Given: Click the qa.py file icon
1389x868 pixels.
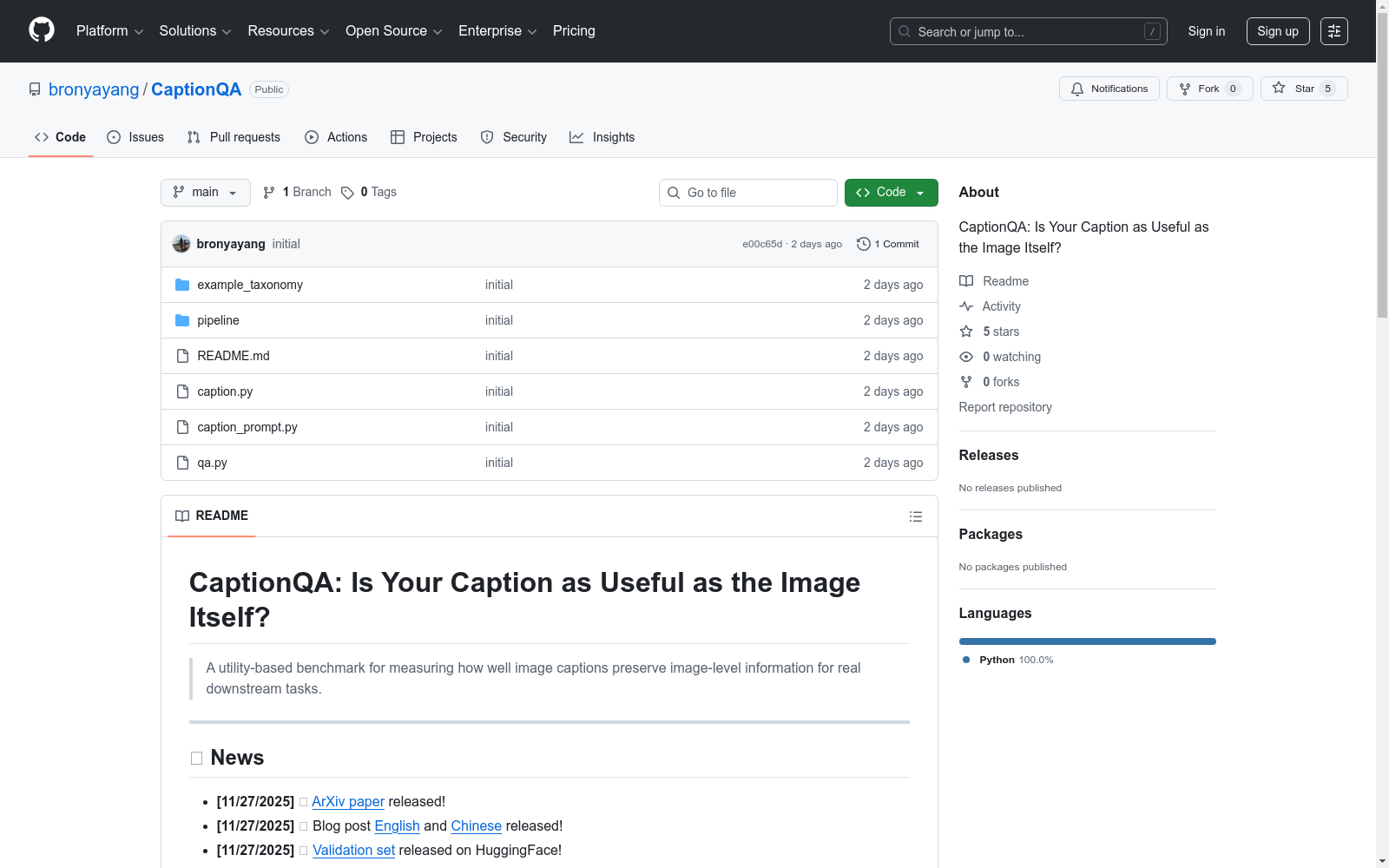Looking at the screenshot, I should click(182, 463).
